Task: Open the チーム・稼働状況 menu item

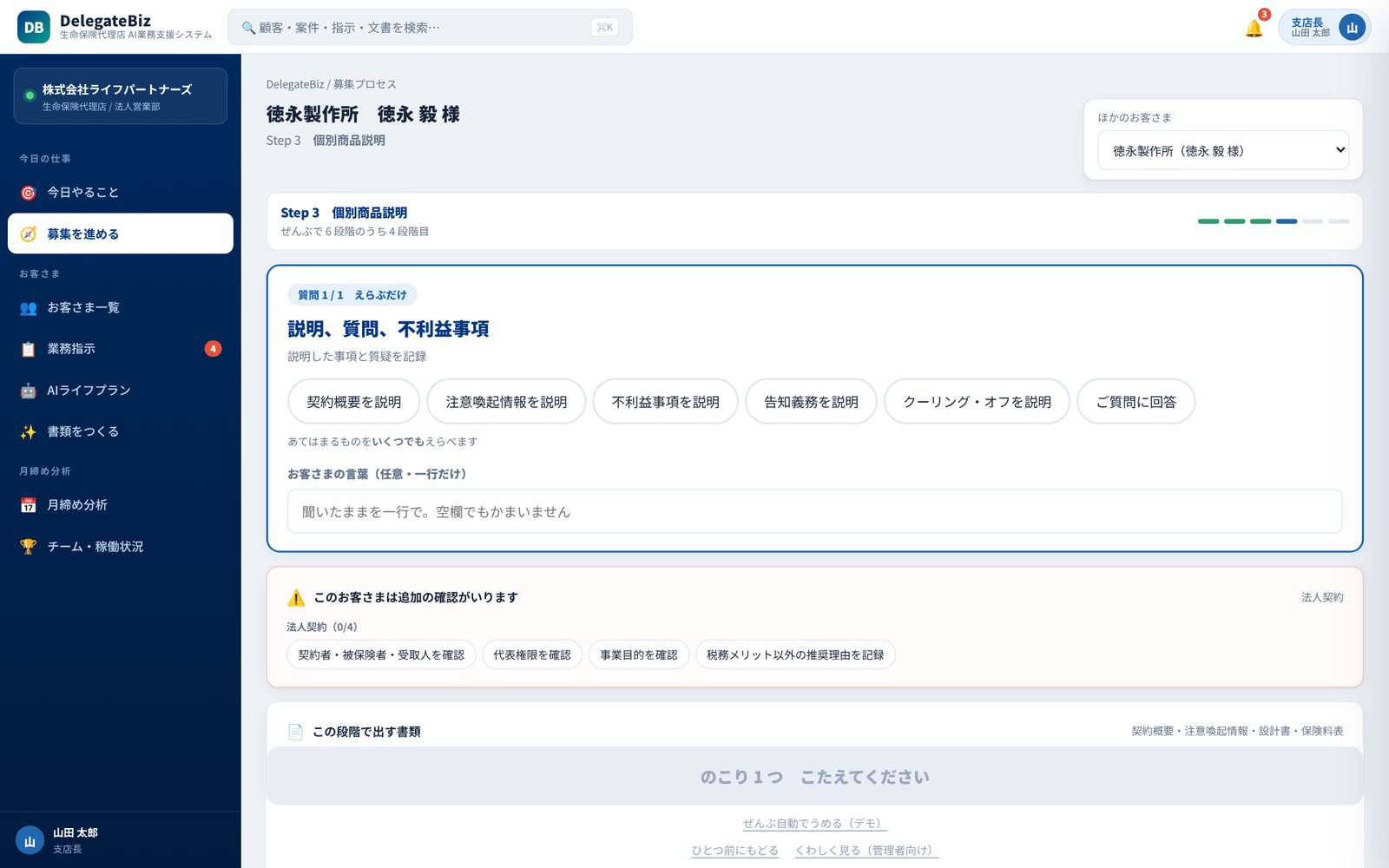Action: (121, 547)
